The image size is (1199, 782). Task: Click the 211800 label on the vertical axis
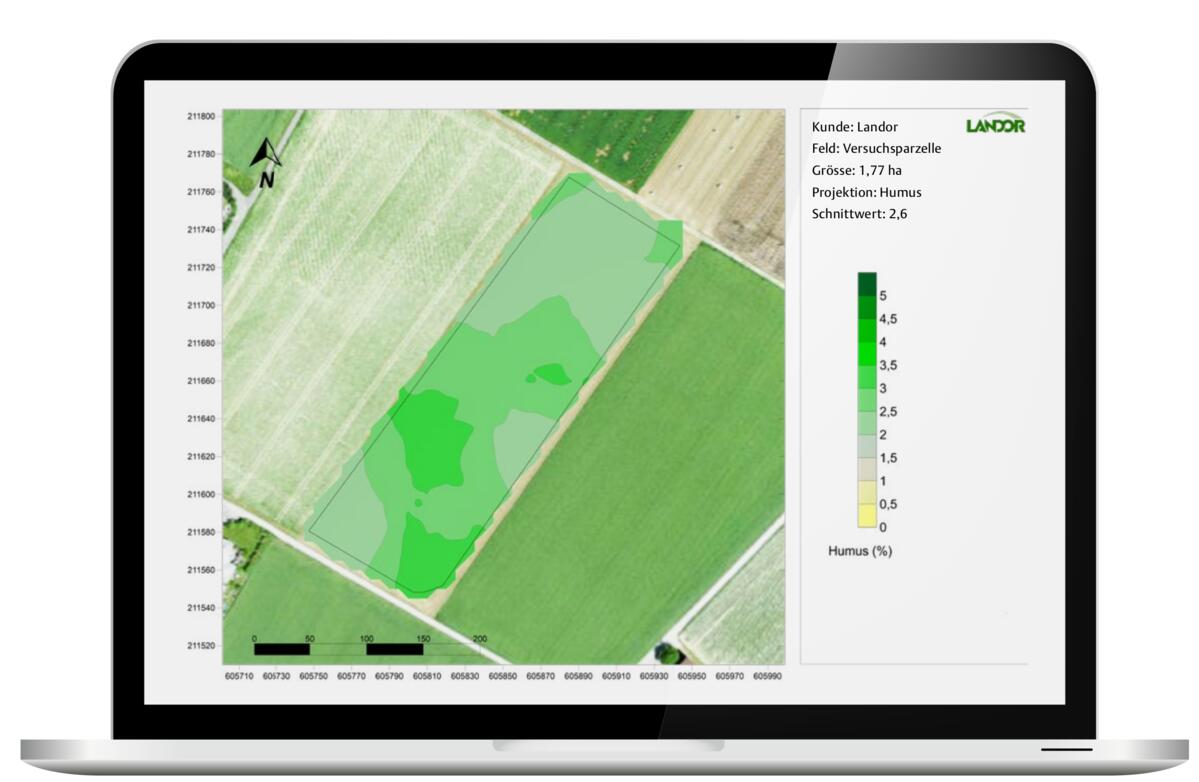point(200,116)
